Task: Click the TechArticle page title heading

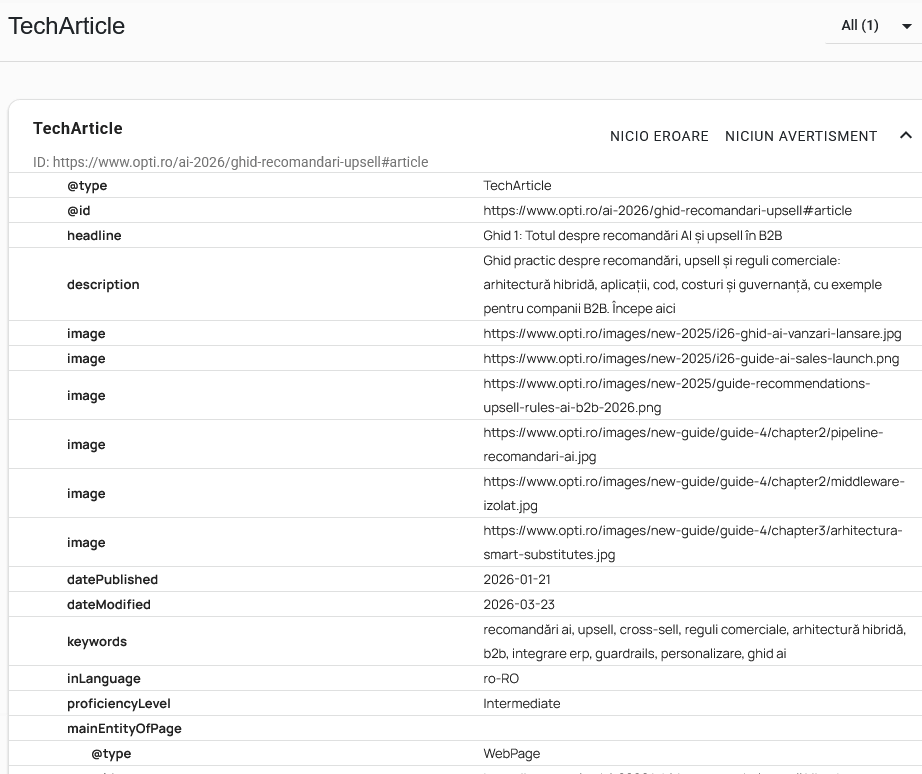Action: pos(67,26)
